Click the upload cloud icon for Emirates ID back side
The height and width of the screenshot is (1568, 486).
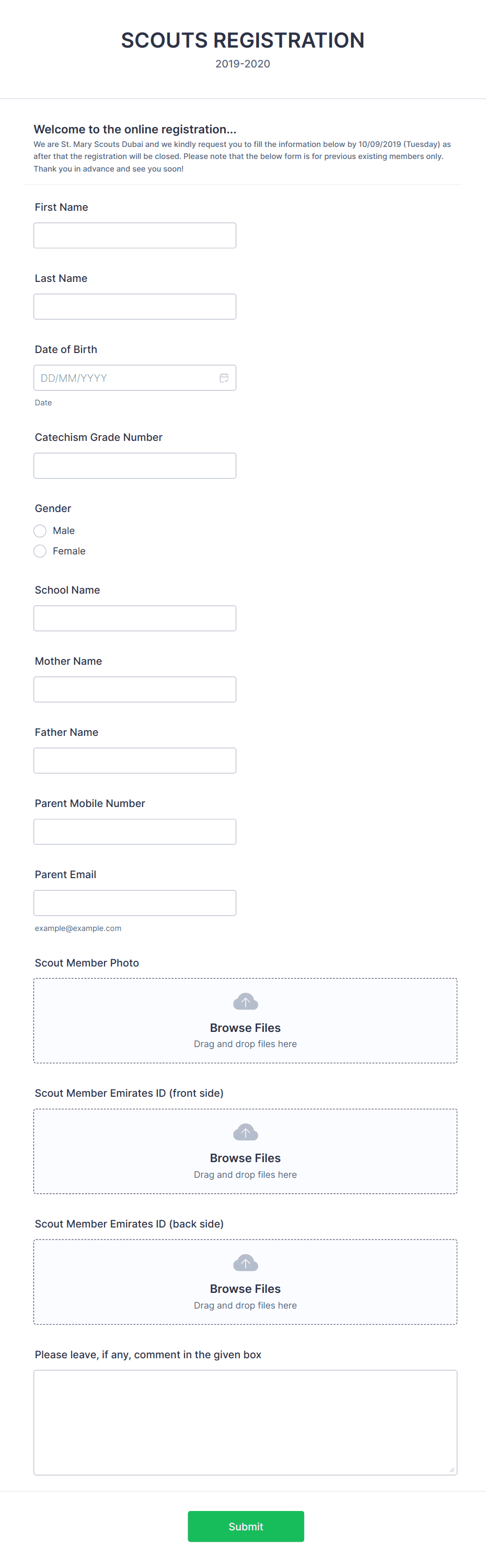[x=245, y=1263]
